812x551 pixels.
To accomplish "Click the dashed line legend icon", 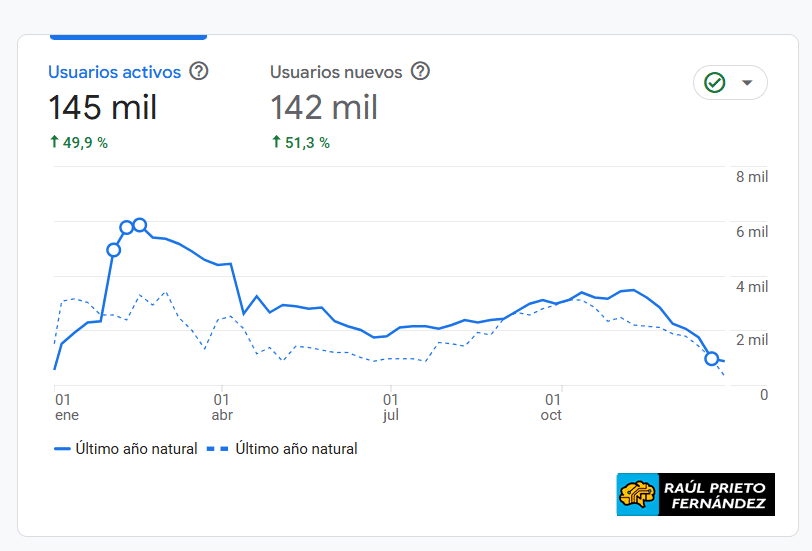I will click(218, 449).
